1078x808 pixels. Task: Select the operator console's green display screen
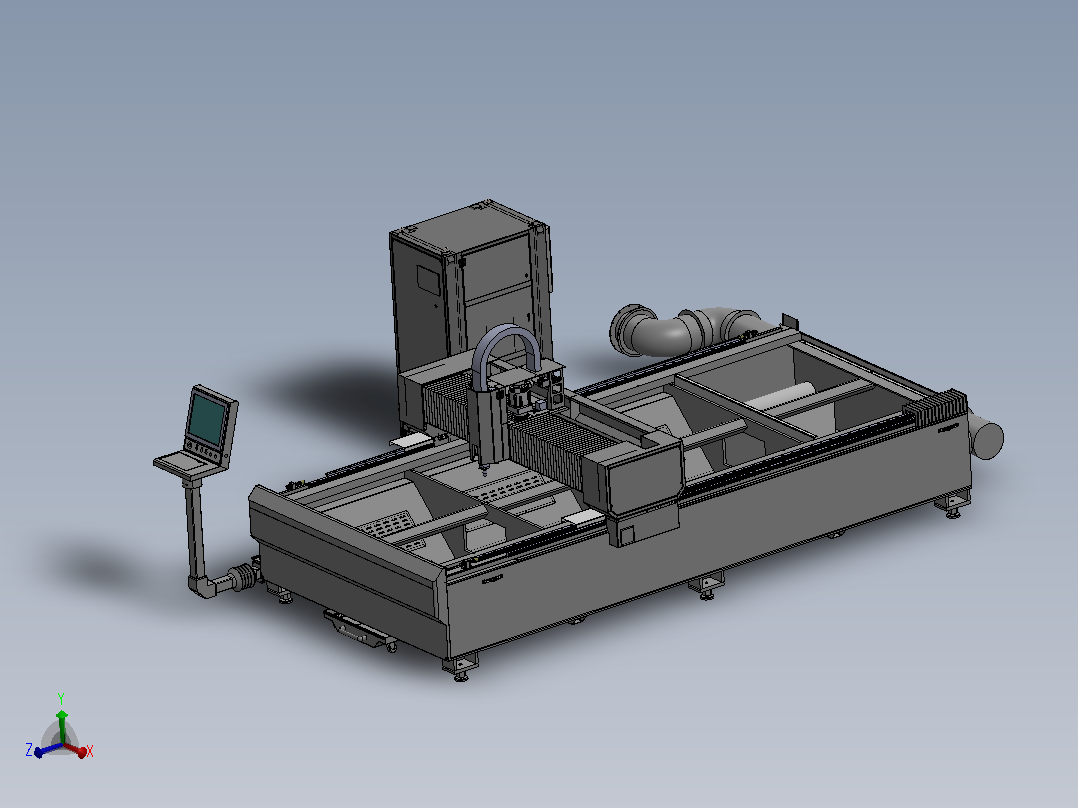[x=206, y=419]
